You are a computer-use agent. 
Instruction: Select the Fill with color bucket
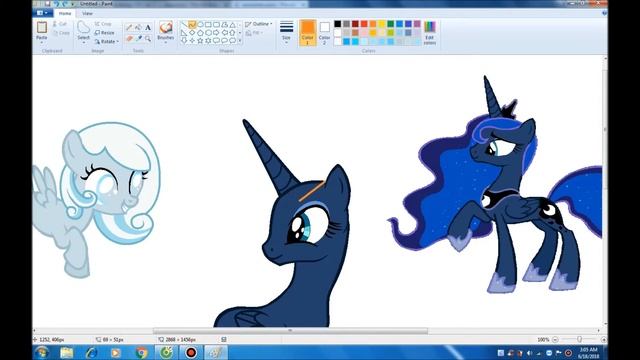pyautogui.click(x=138, y=27)
